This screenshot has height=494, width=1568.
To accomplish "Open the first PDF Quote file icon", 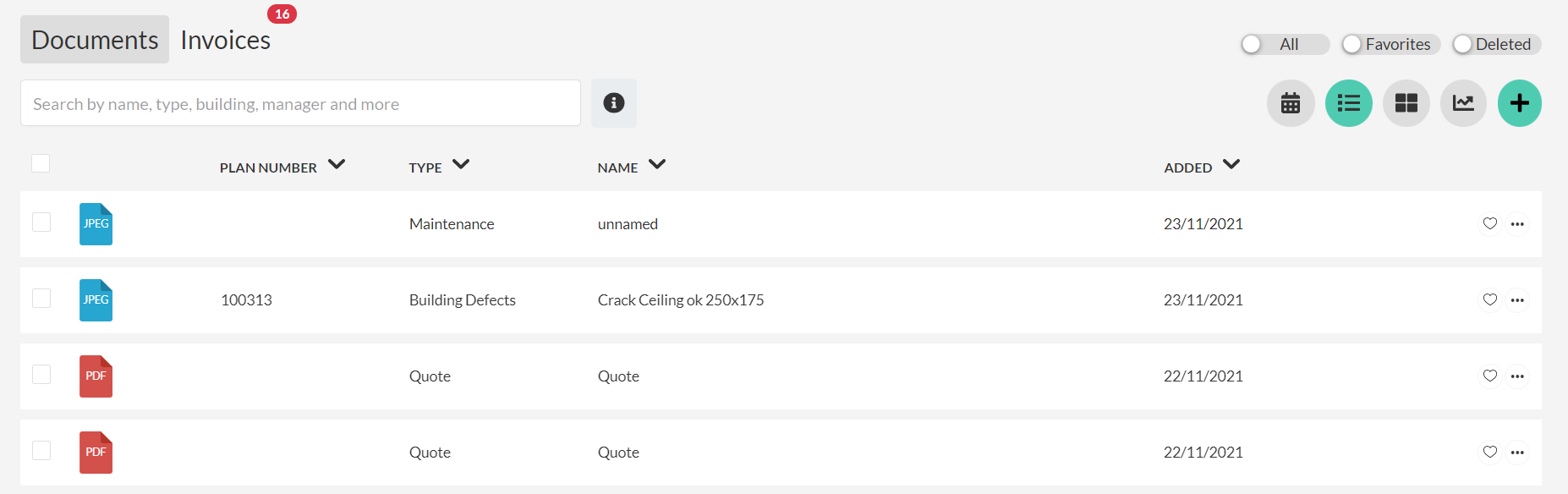I will 96,376.
